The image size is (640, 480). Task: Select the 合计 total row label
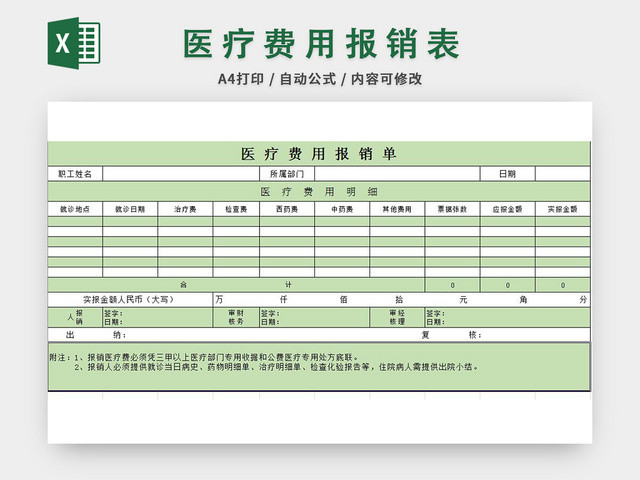pos(236,285)
